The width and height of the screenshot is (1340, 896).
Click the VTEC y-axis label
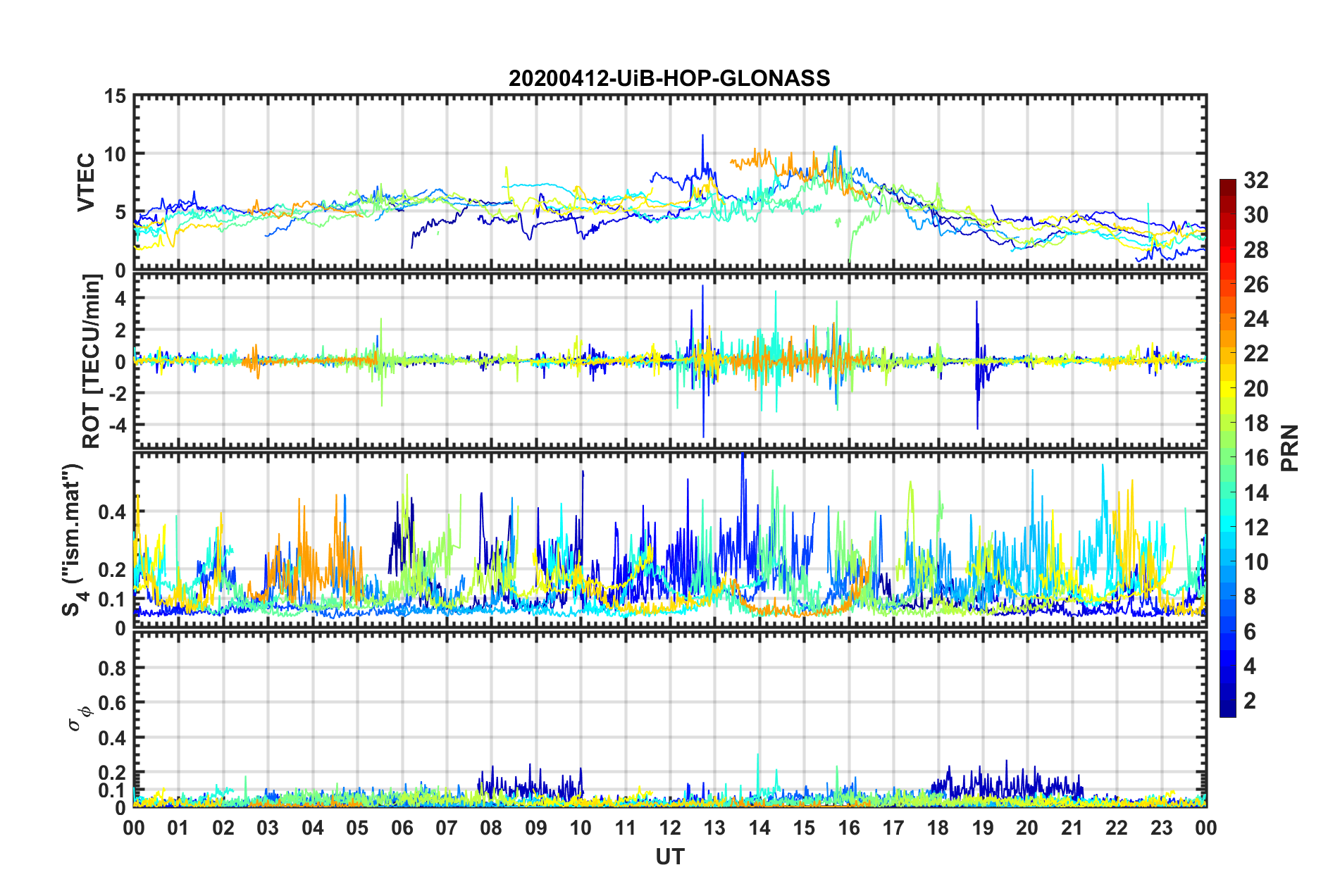(86, 182)
